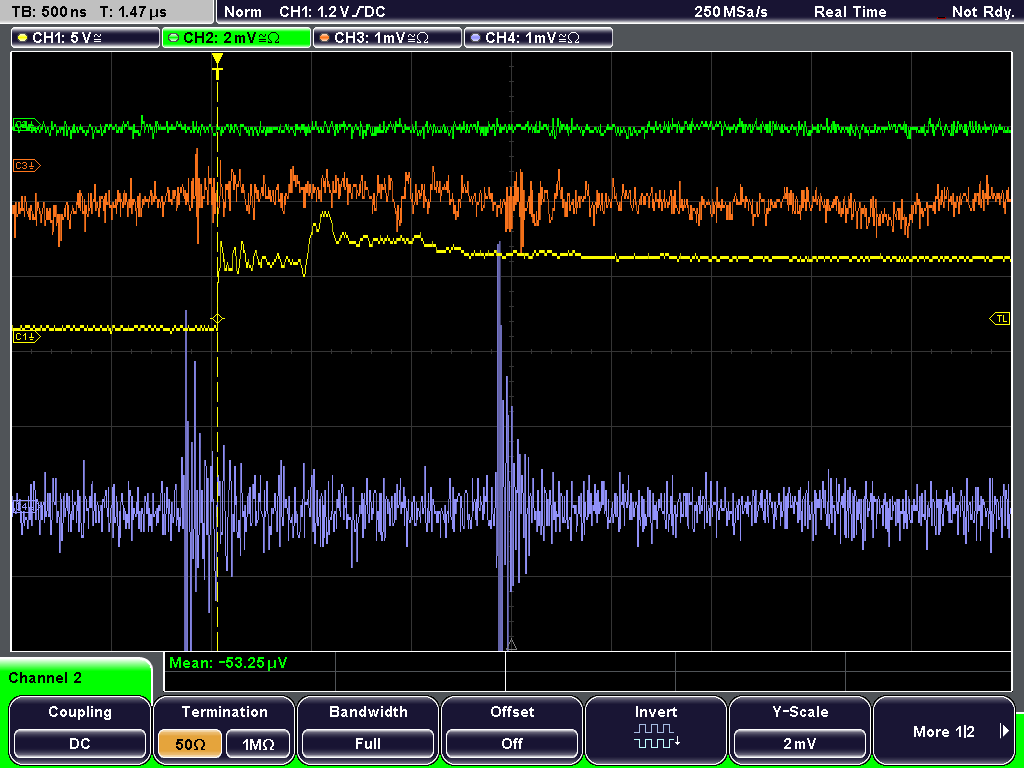Screen dimensions: 1024x768
Task: Click the purple CH4 color dot
Action: [x=475, y=38]
